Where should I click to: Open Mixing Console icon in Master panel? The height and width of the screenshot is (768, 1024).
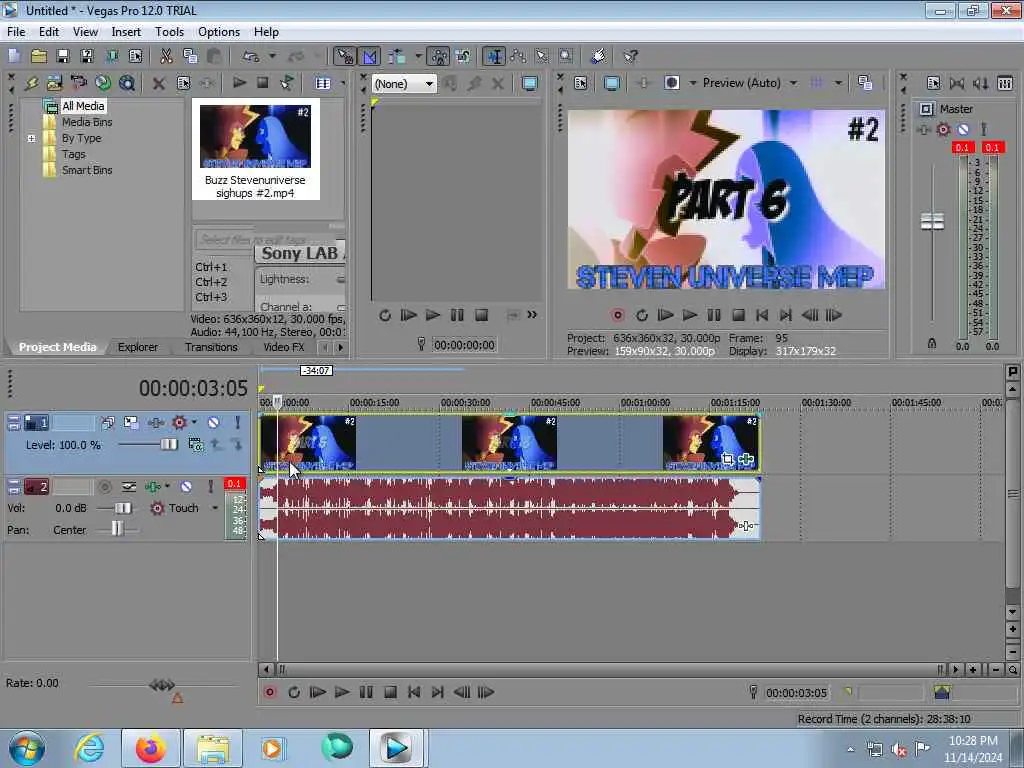tap(1005, 83)
